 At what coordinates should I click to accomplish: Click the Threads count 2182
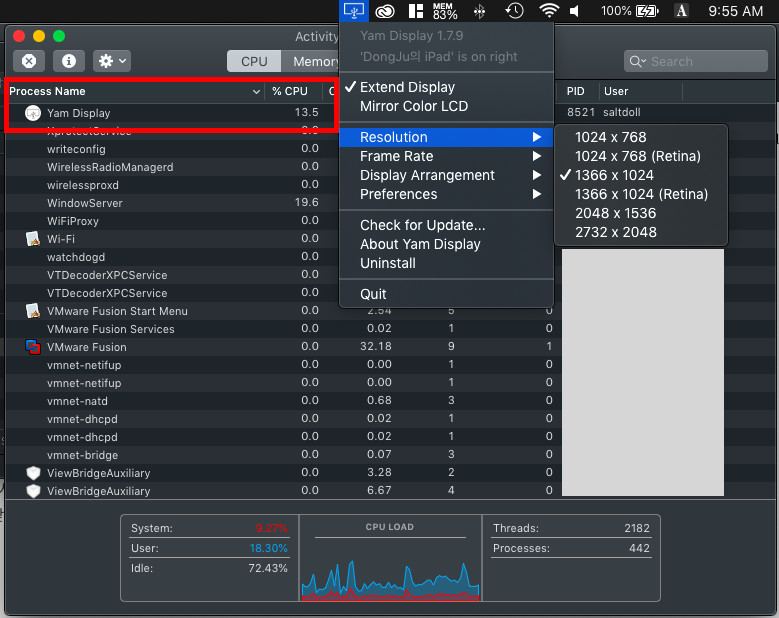tap(636, 528)
